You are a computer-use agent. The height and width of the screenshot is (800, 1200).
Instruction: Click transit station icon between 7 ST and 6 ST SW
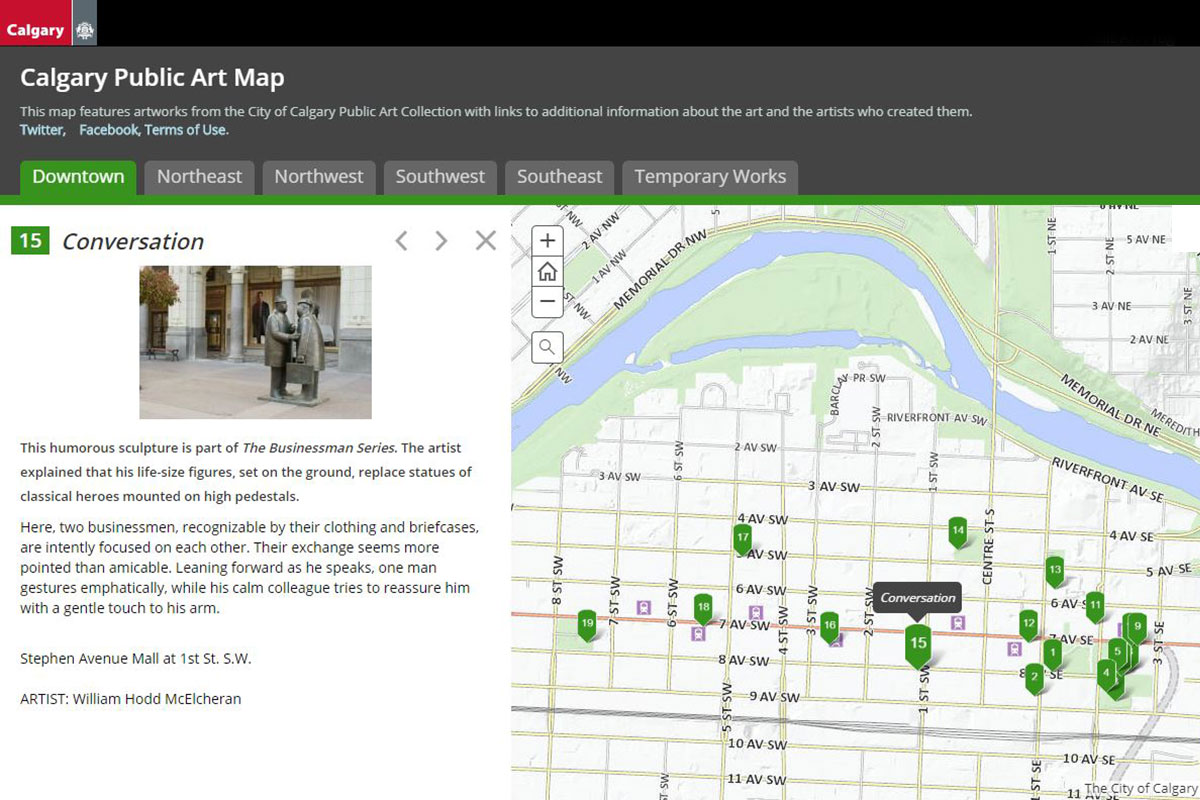pos(645,607)
